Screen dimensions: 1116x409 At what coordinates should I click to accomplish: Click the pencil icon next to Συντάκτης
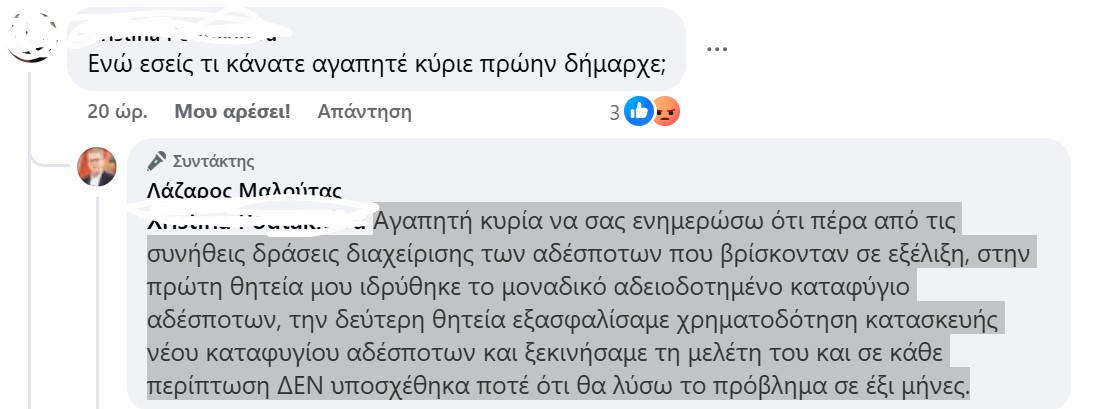(x=156, y=160)
